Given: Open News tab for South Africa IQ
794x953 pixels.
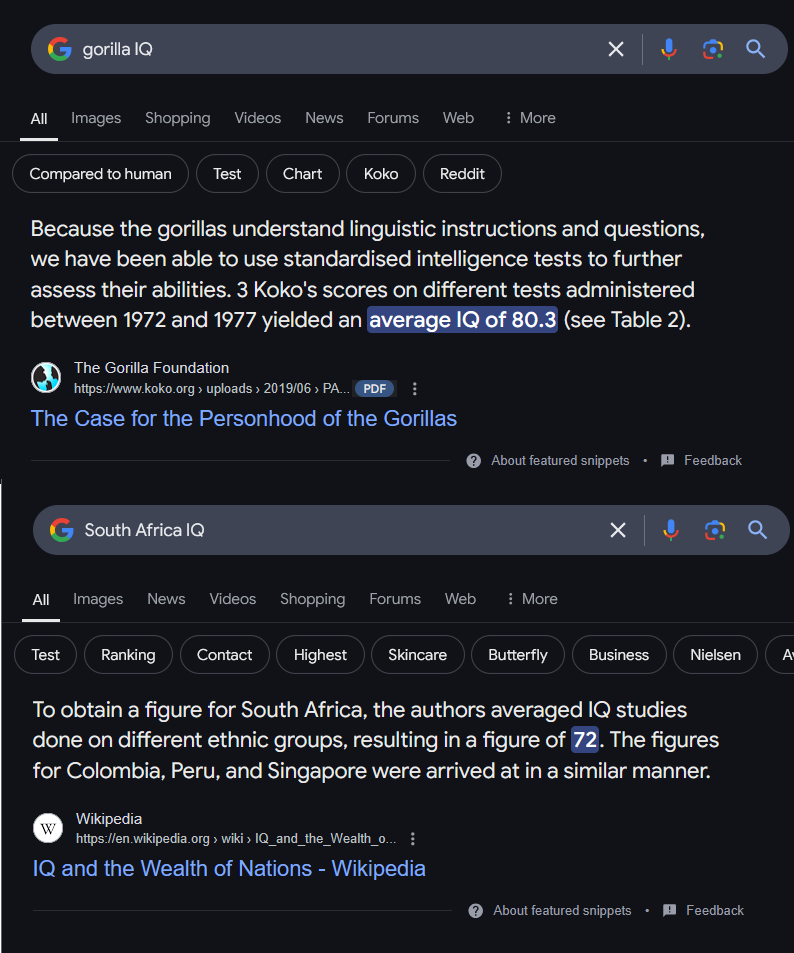Looking at the screenshot, I should (x=166, y=599).
